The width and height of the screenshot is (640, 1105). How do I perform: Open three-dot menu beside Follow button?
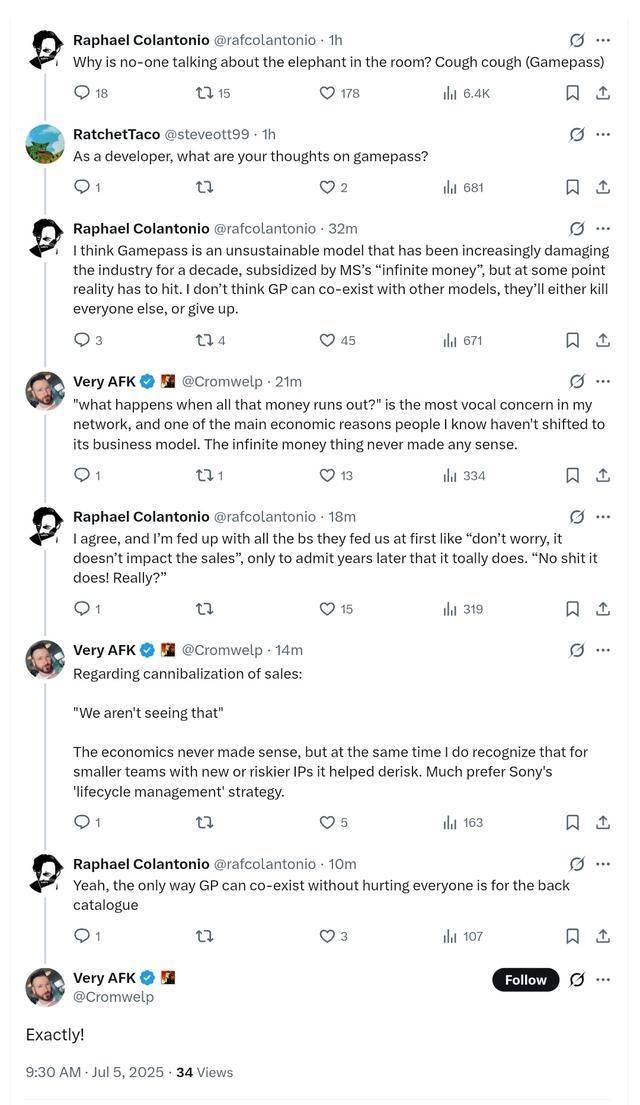click(x=603, y=979)
